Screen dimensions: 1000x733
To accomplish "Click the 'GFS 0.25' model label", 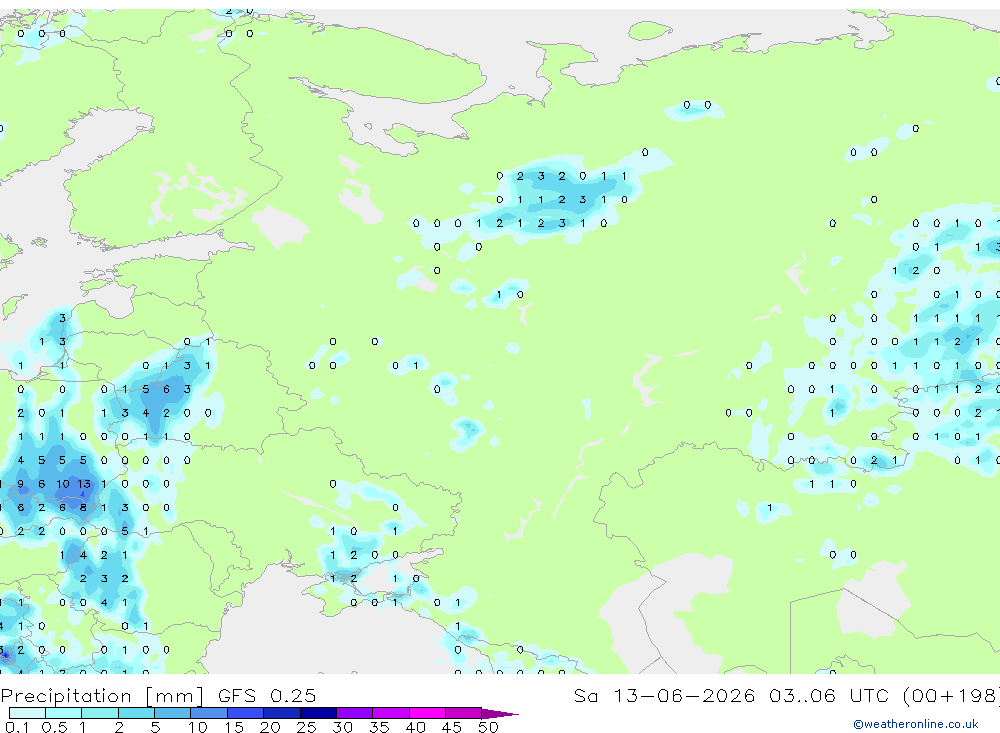I will 267,695.
